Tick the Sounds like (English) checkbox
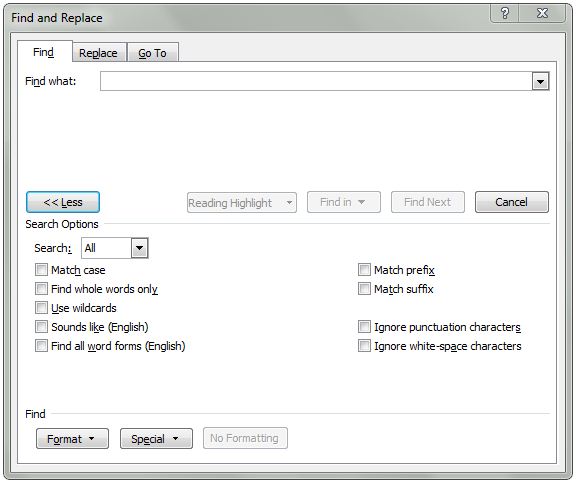The height and width of the screenshot is (484, 577). coord(41,327)
